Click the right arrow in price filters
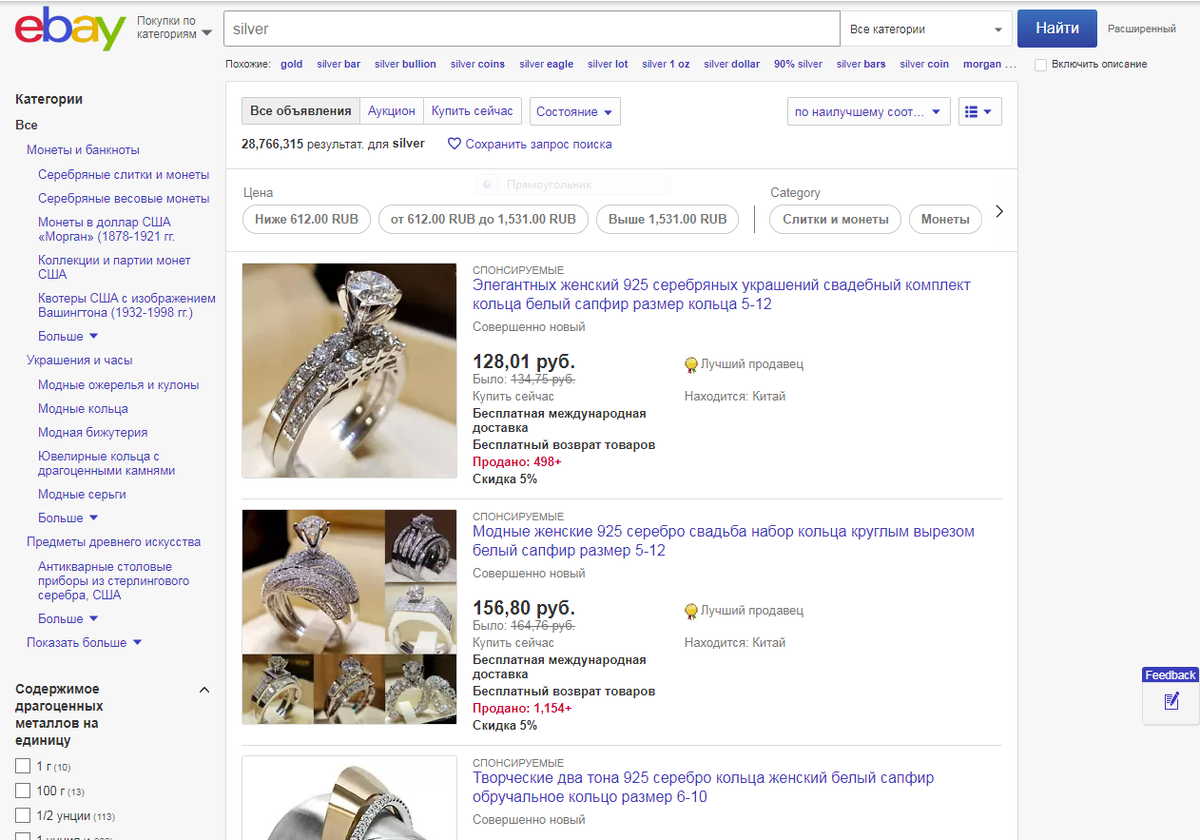This screenshot has height=840, width=1200. 999,212
